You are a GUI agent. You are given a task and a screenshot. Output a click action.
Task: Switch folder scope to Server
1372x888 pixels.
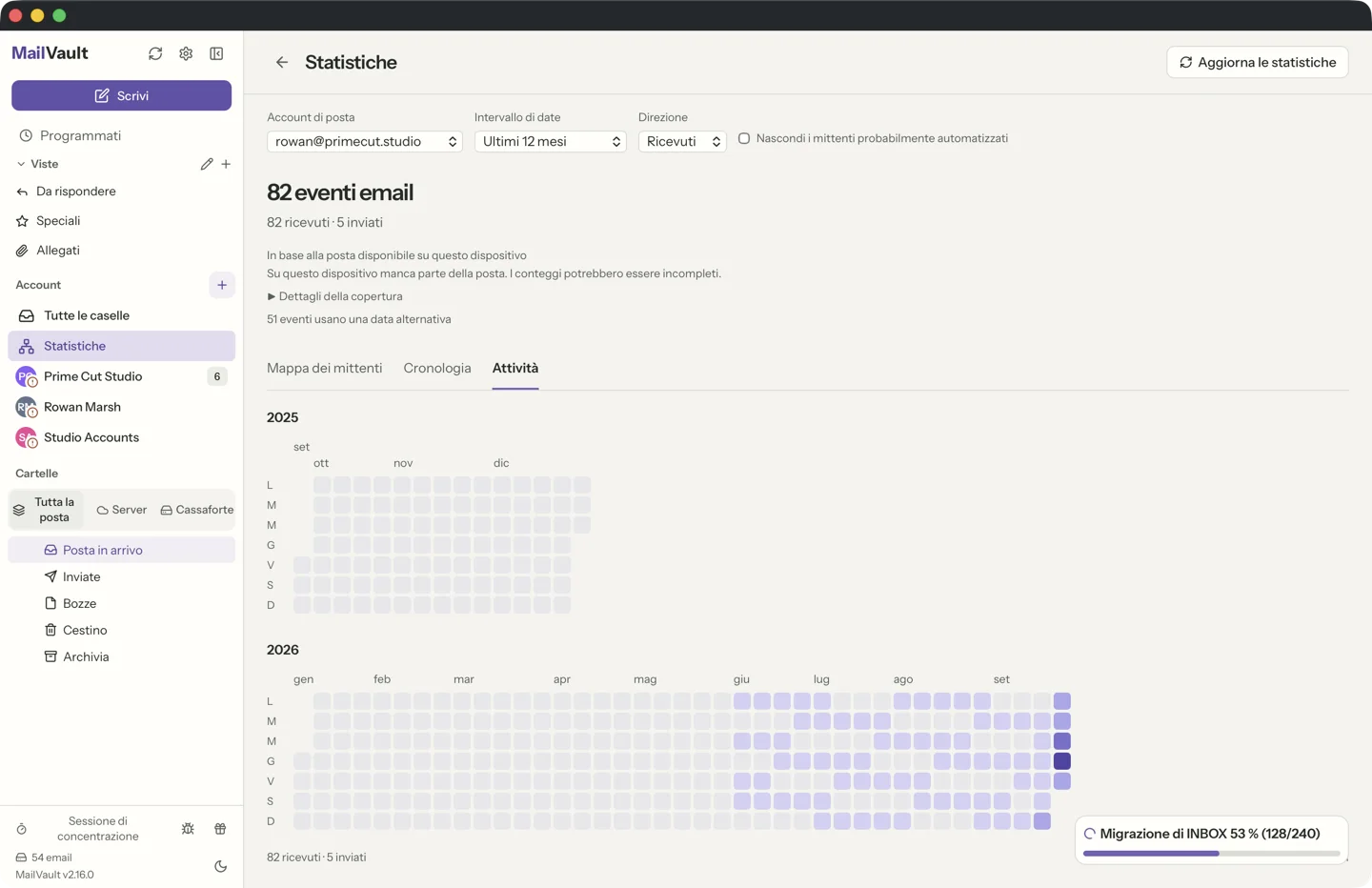click(x=122, y=510)
